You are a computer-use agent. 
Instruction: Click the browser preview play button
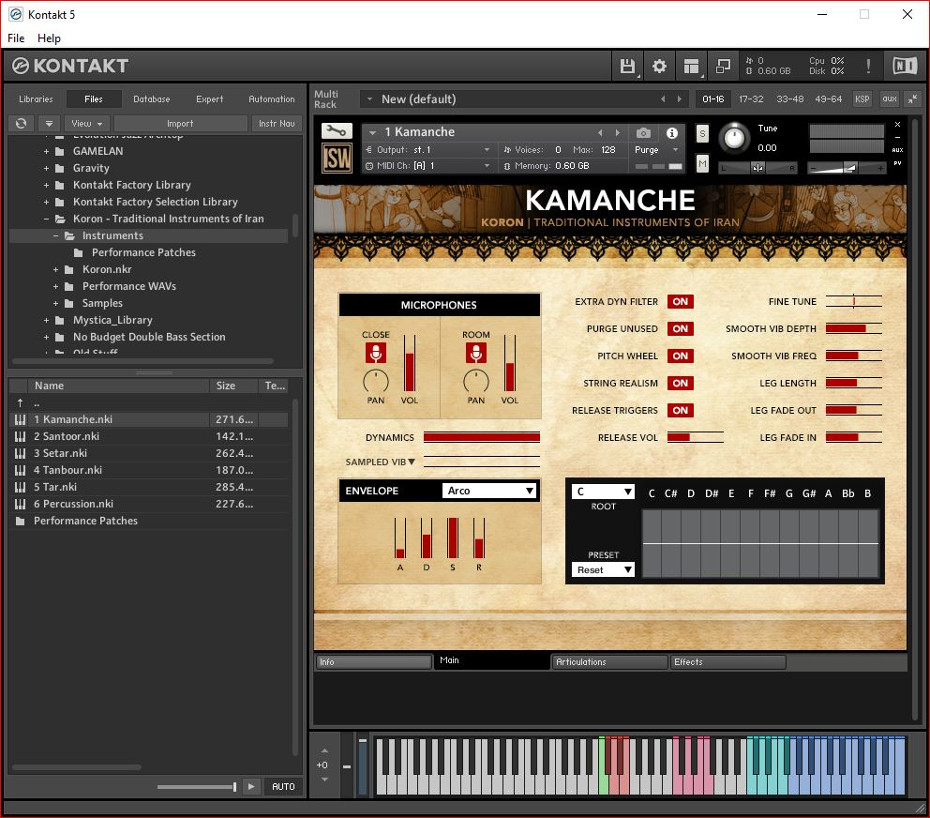[251, 787]
